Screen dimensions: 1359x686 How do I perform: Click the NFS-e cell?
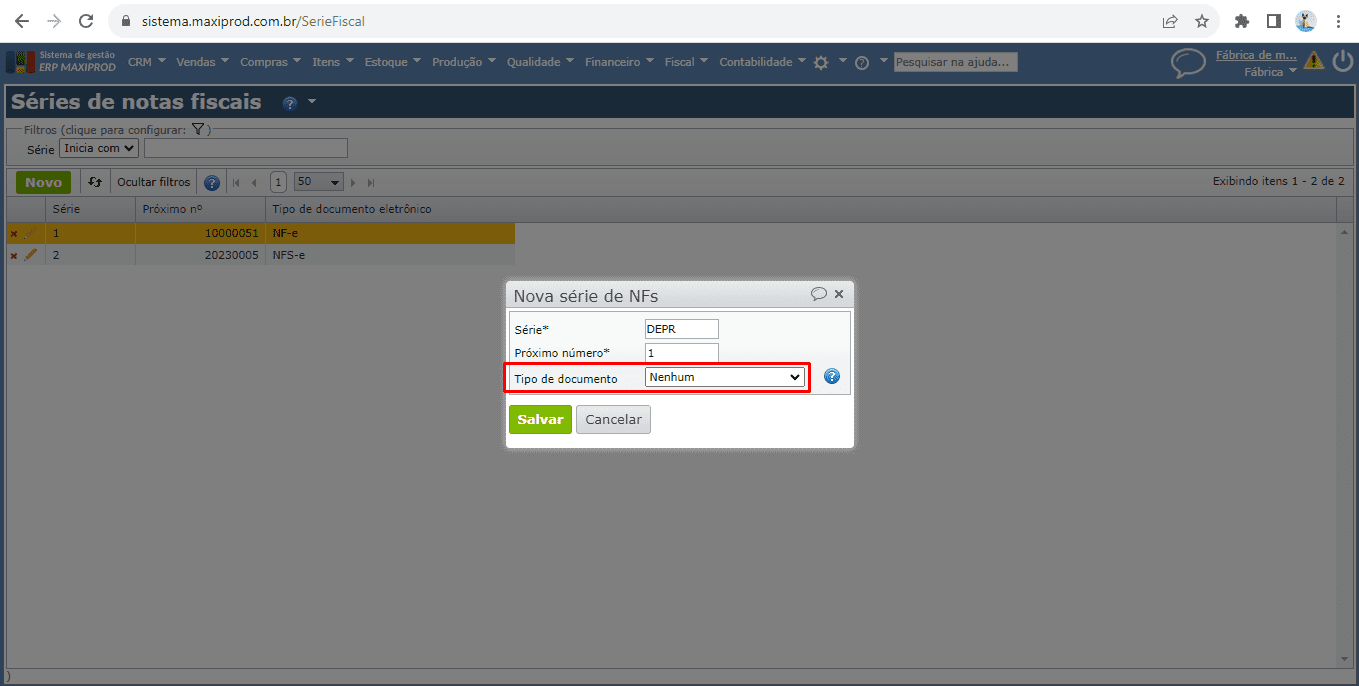tap(390, 255)
